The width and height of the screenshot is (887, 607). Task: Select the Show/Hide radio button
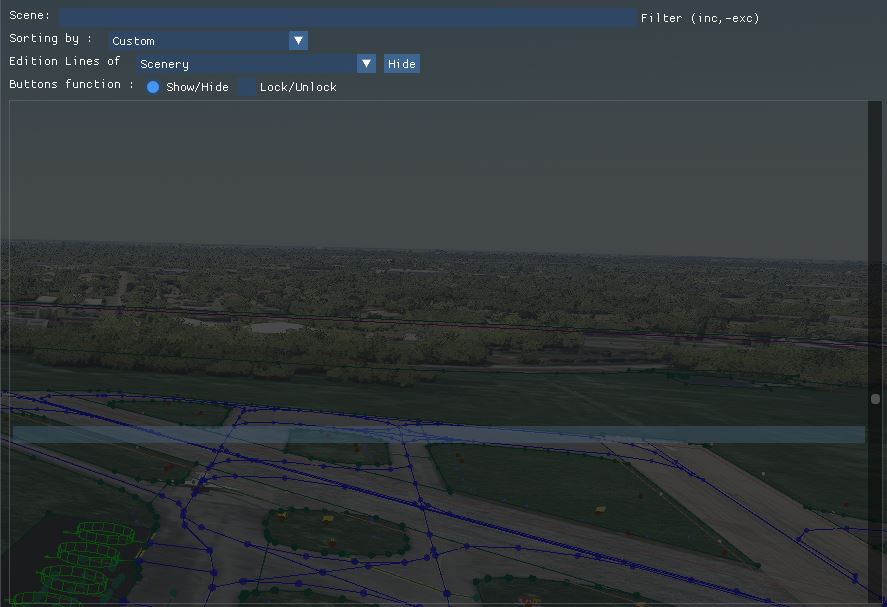pos(153,87)
